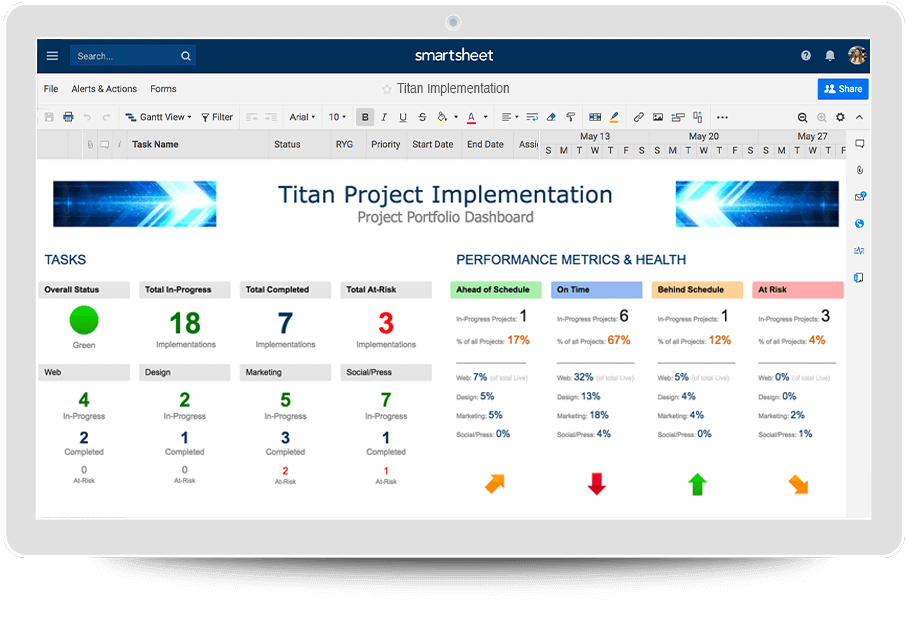This screenshot has width=908, height=640.
Task: Click the insert image icon
Action: pyautogui.click(x=658, y=117)
